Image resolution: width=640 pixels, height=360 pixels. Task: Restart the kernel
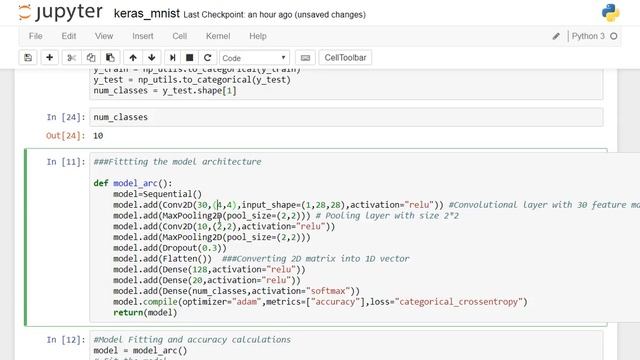pyautogui.click(x=207, y=58)
